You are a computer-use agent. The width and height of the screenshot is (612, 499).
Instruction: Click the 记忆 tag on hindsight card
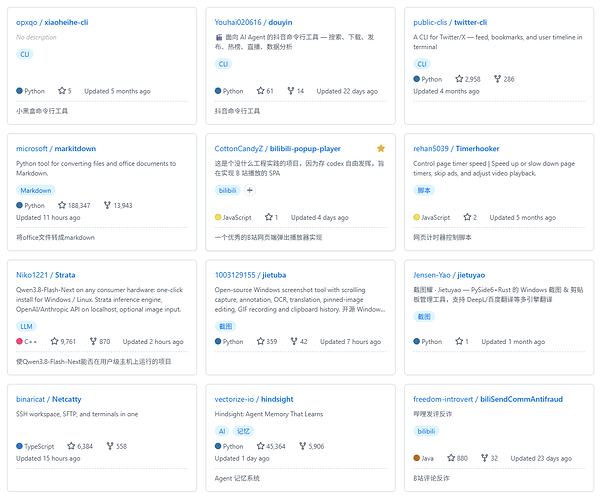point(243,431)
